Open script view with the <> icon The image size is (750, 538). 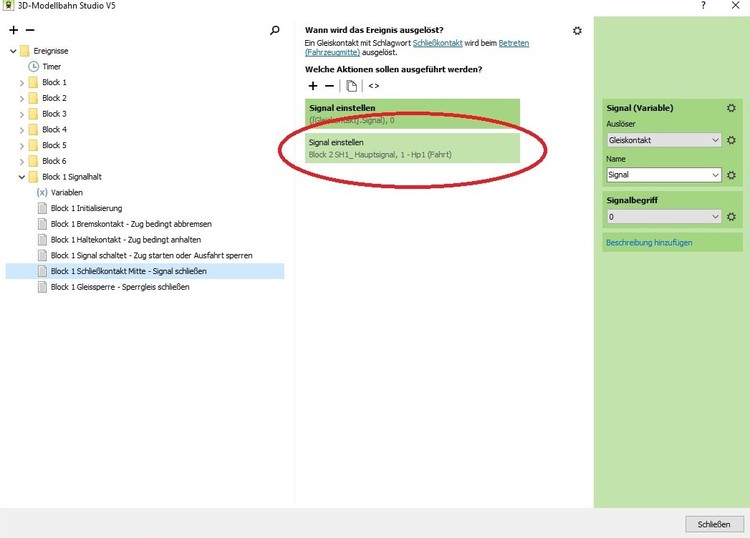(x=374, y=86)
